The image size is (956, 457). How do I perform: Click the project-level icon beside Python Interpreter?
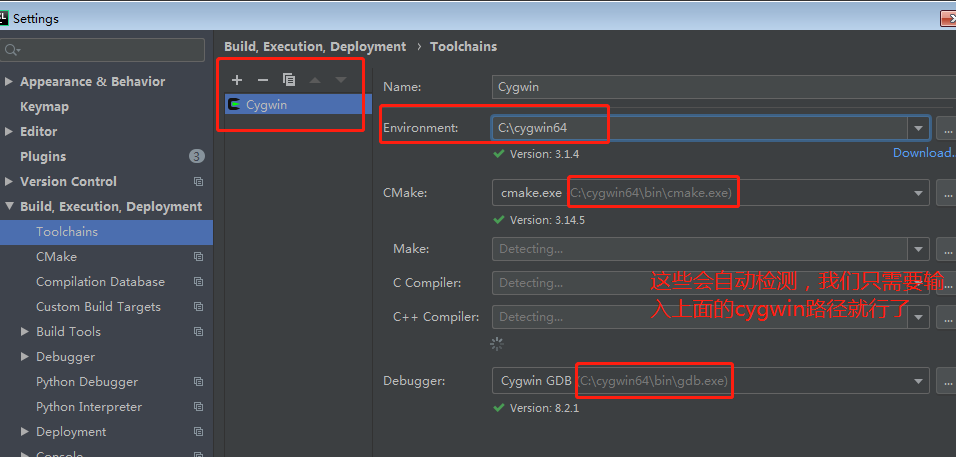198,407
